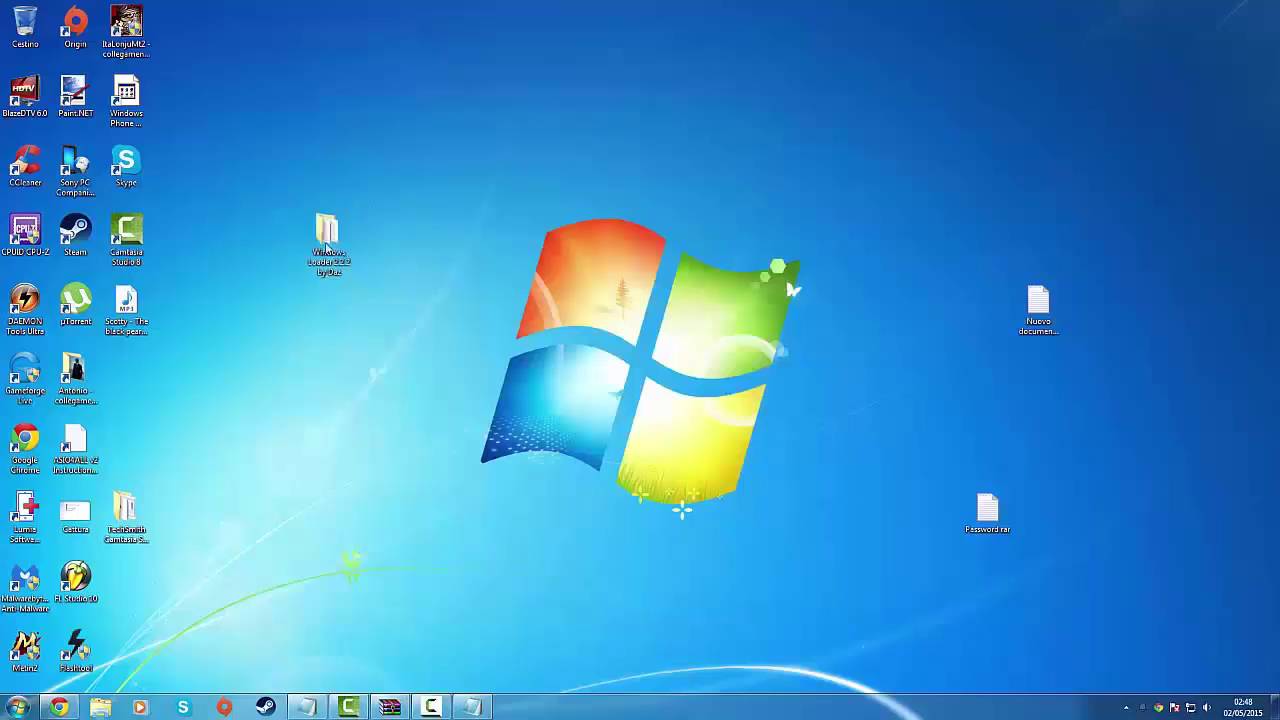The image size is (1280, 720).
Task: Select the Nuovo documento text file
Action: pos(1038,310)
